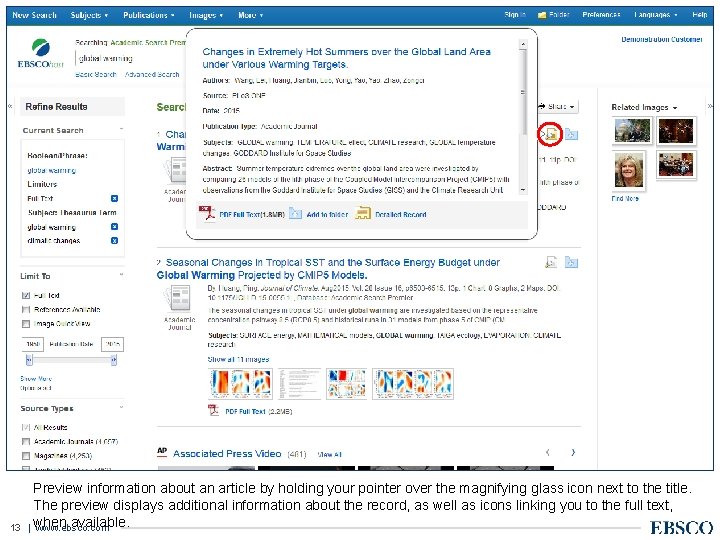Image resolution: width=720 pixels, height=540 pixels.
Task: Open the first article image thumbnail for result 2
Action: pyautogui.click(x=241, y=383)
